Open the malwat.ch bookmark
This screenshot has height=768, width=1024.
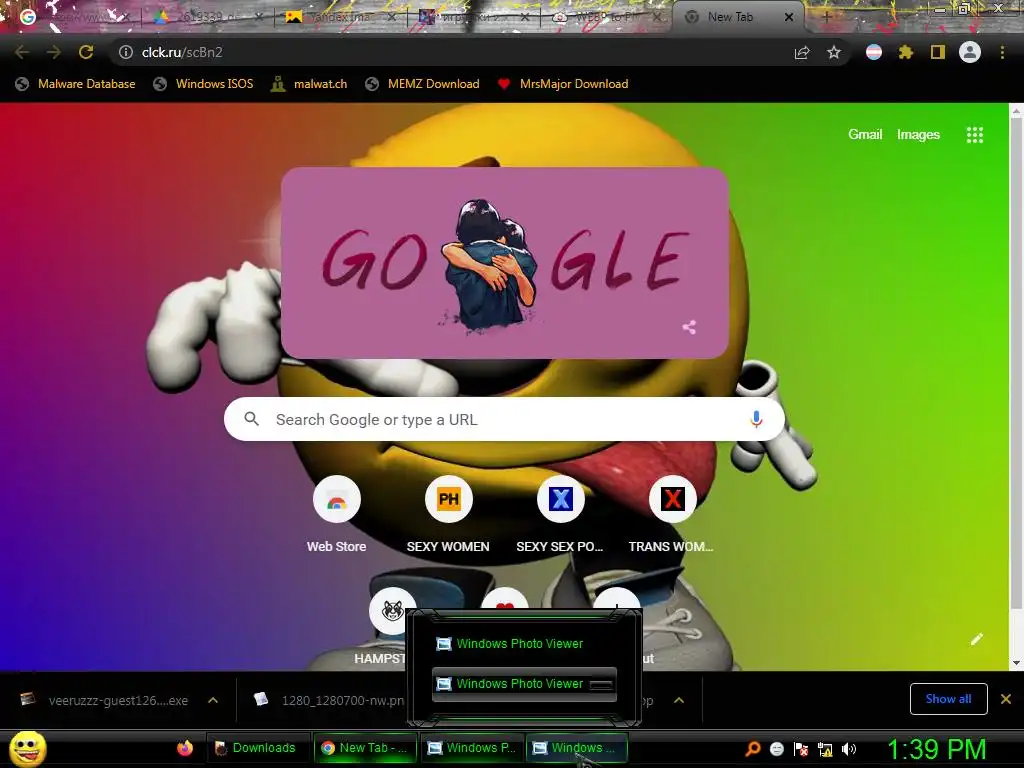tap(309, 84)
